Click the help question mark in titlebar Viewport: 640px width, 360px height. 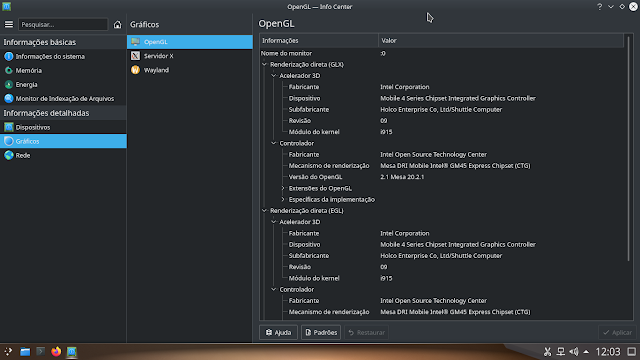pos(599,7)
